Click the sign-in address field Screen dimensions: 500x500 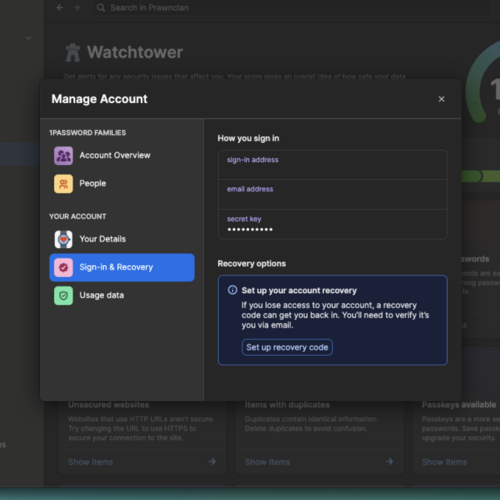(332, 165)
